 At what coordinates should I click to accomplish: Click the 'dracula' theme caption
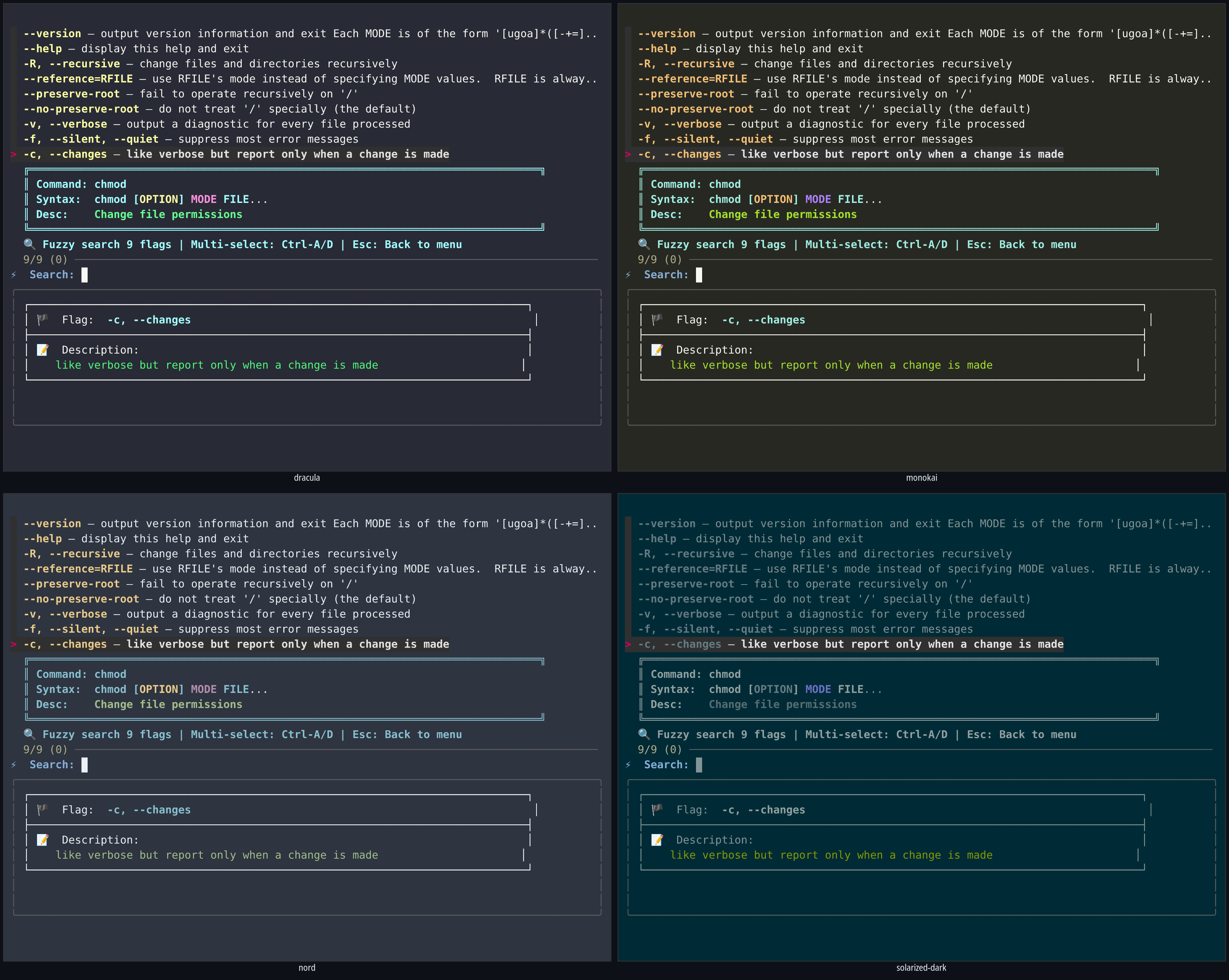click(x=307, y=478)
